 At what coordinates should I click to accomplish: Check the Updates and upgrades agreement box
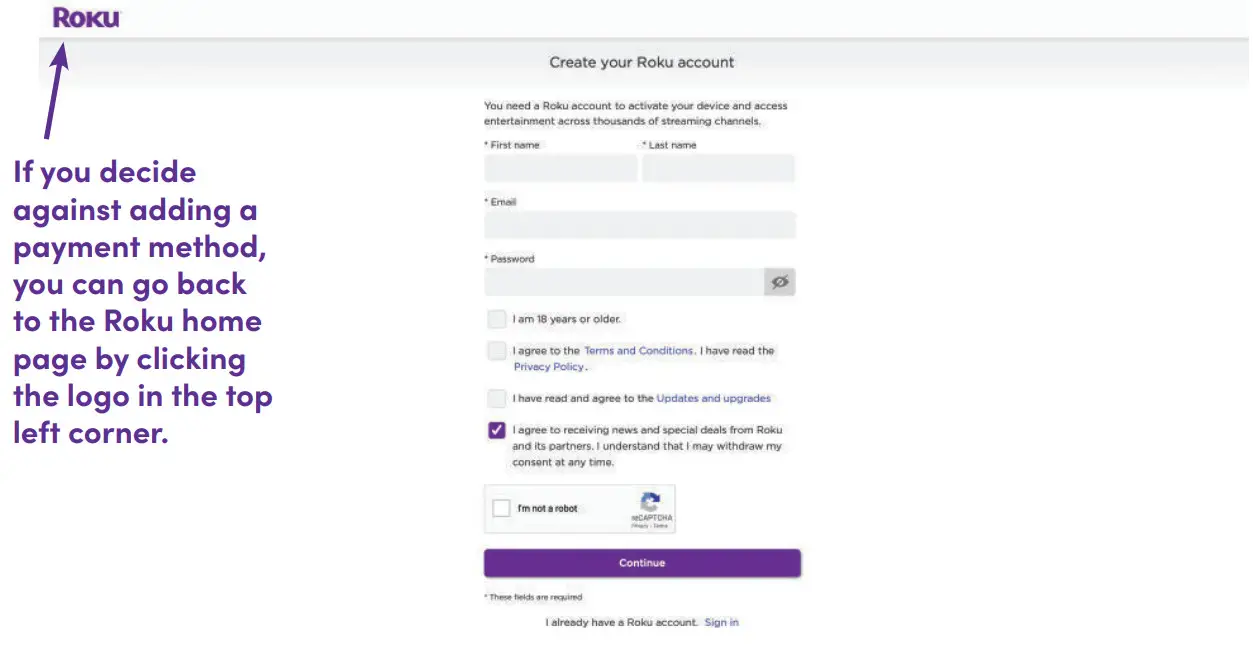497,398
